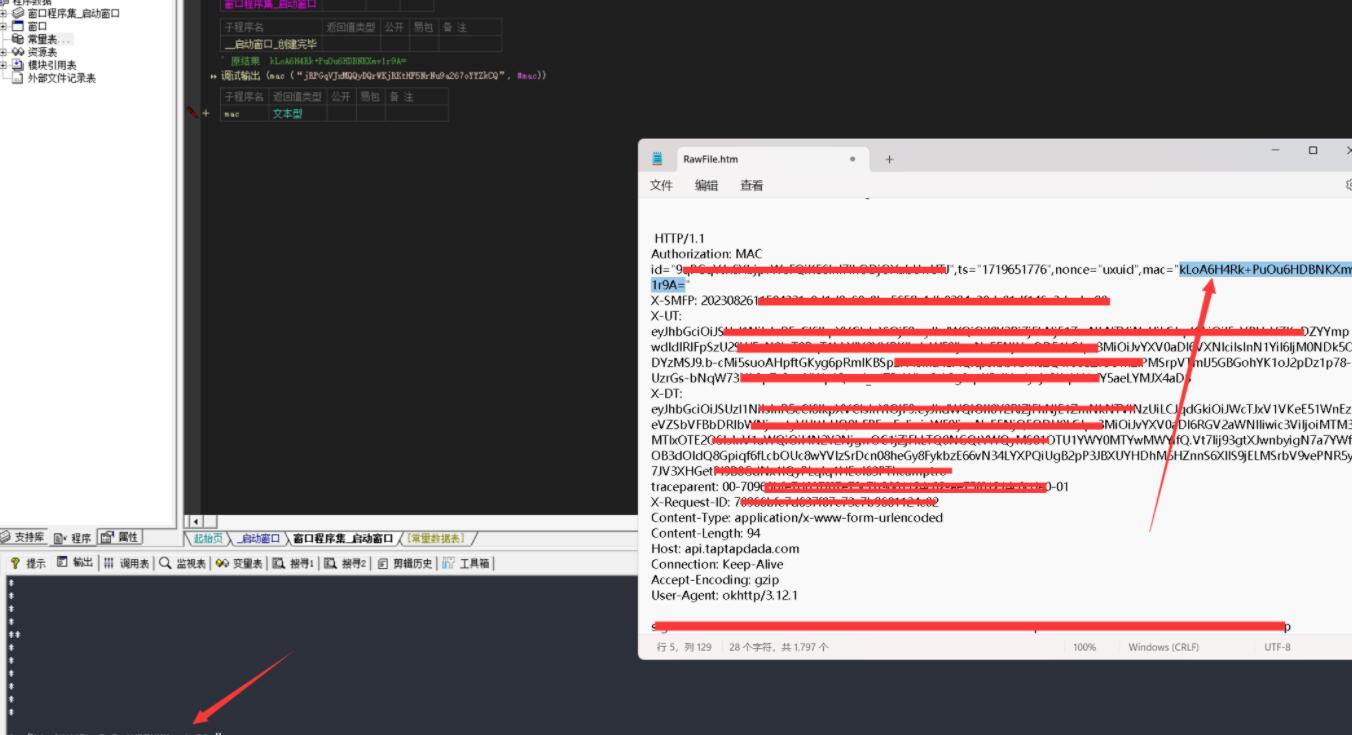Open the _启动窗口 editor tab

click(258, 539)
